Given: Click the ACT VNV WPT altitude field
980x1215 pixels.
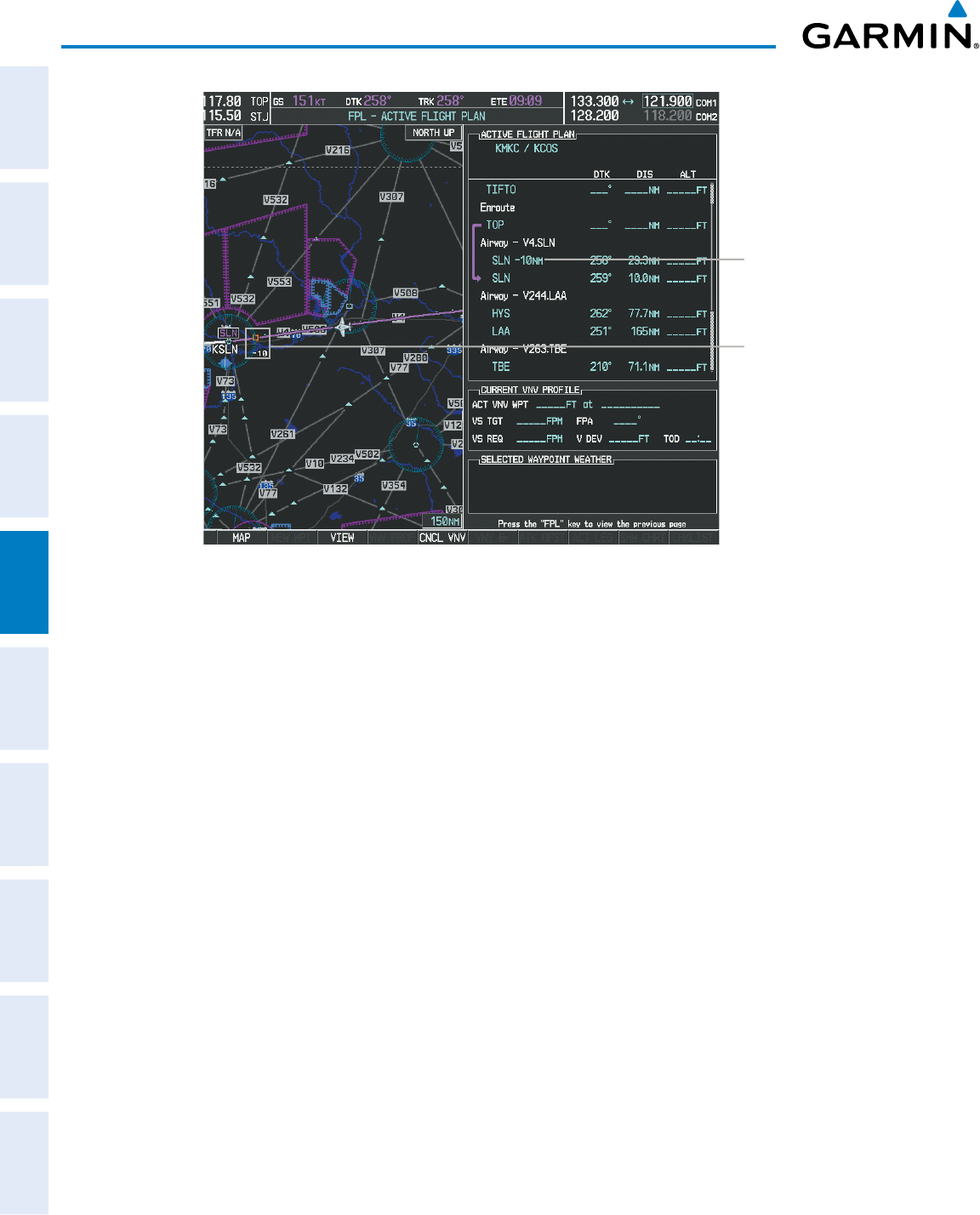Looking at the screenshot, I should click(x=556, y=405).
